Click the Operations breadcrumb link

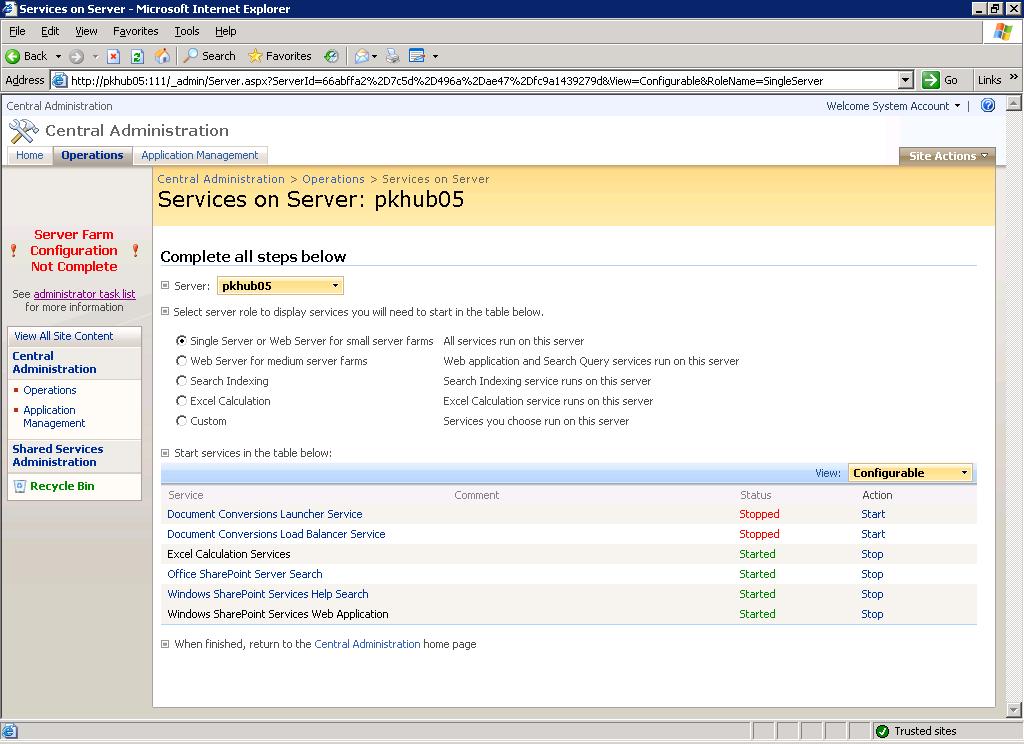click(x=333, y=179)
